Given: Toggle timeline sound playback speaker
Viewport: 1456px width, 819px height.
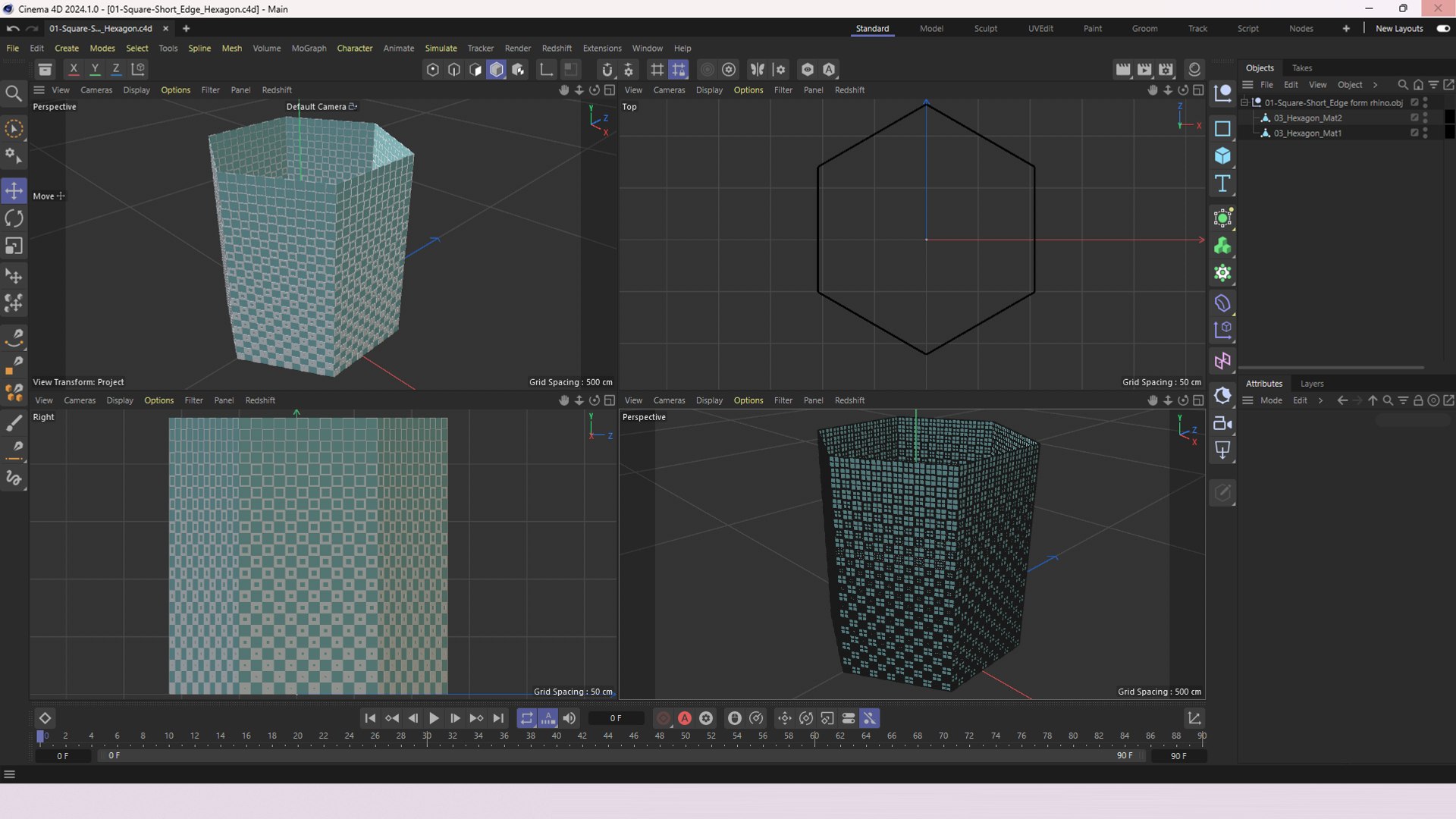Looking at the screenshot, I should pos(569,718).
